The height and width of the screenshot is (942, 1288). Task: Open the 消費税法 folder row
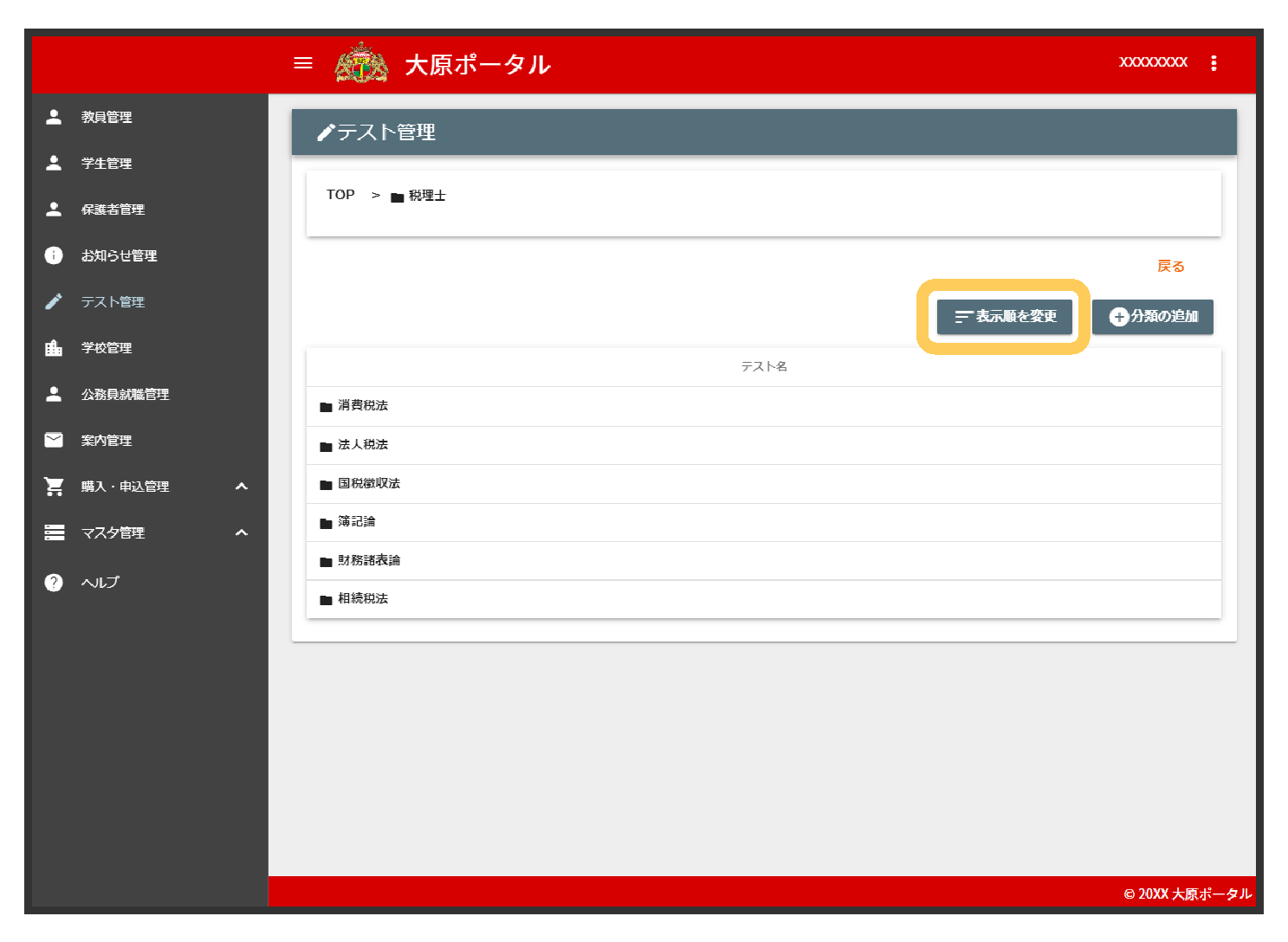click(x=764, y=406)
